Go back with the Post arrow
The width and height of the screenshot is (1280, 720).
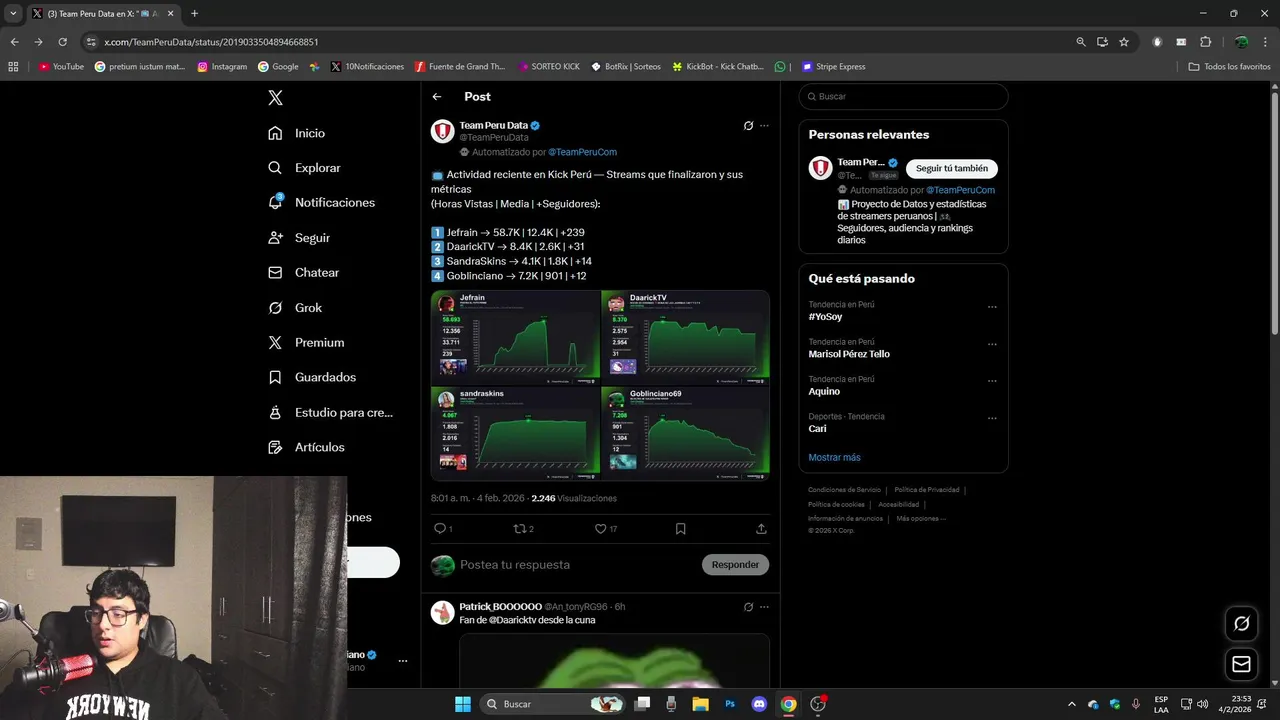point(437,97)
